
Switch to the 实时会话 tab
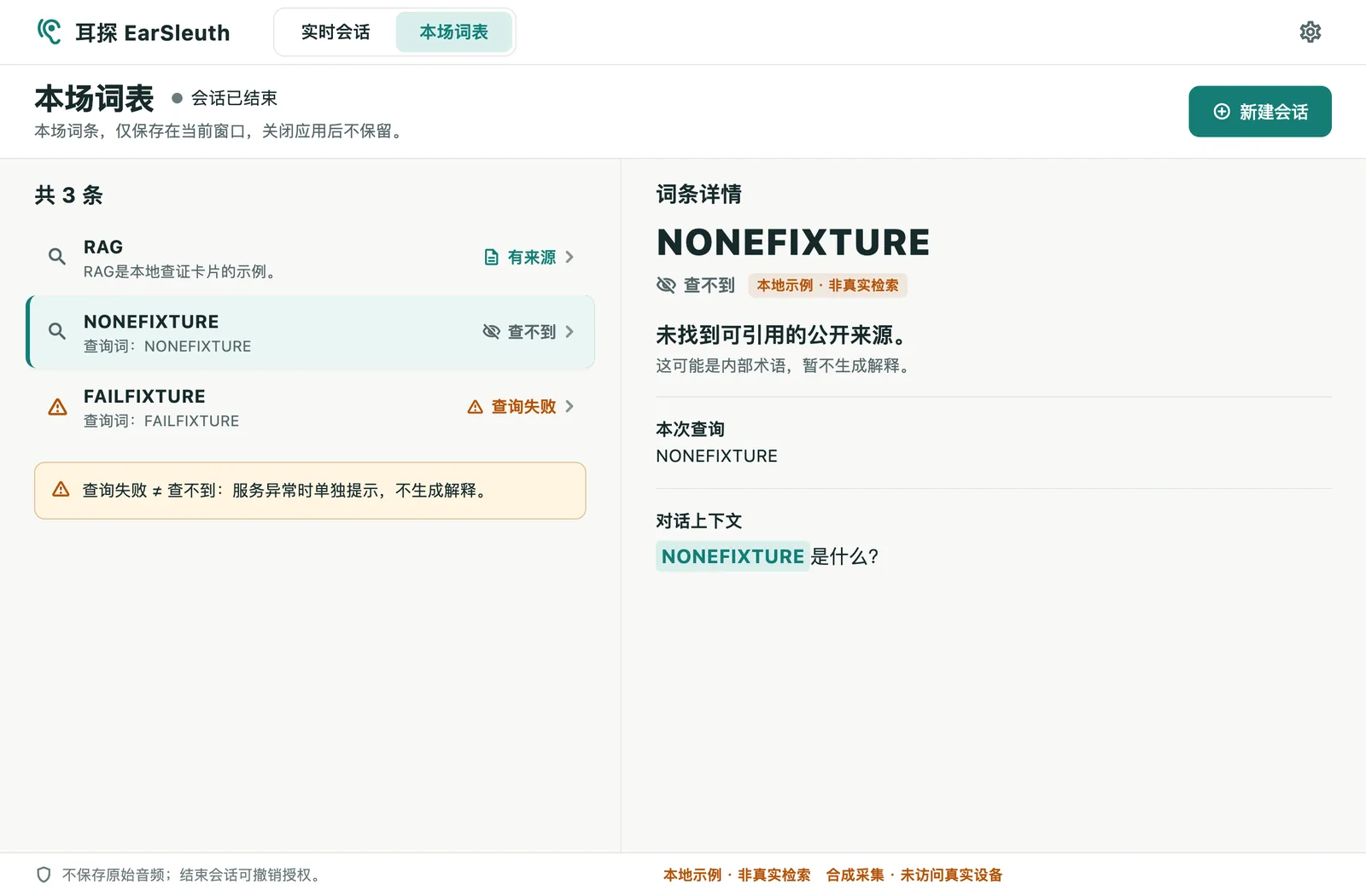(336, 32)
